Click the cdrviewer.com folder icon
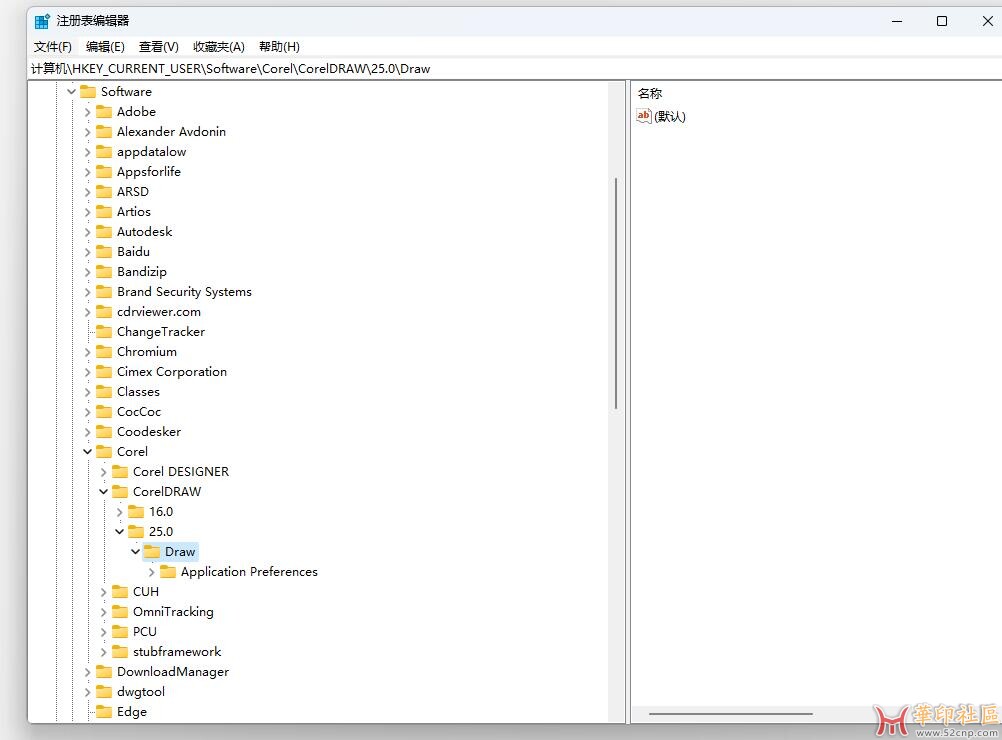The image size is (1002, 740). (104, 312)
